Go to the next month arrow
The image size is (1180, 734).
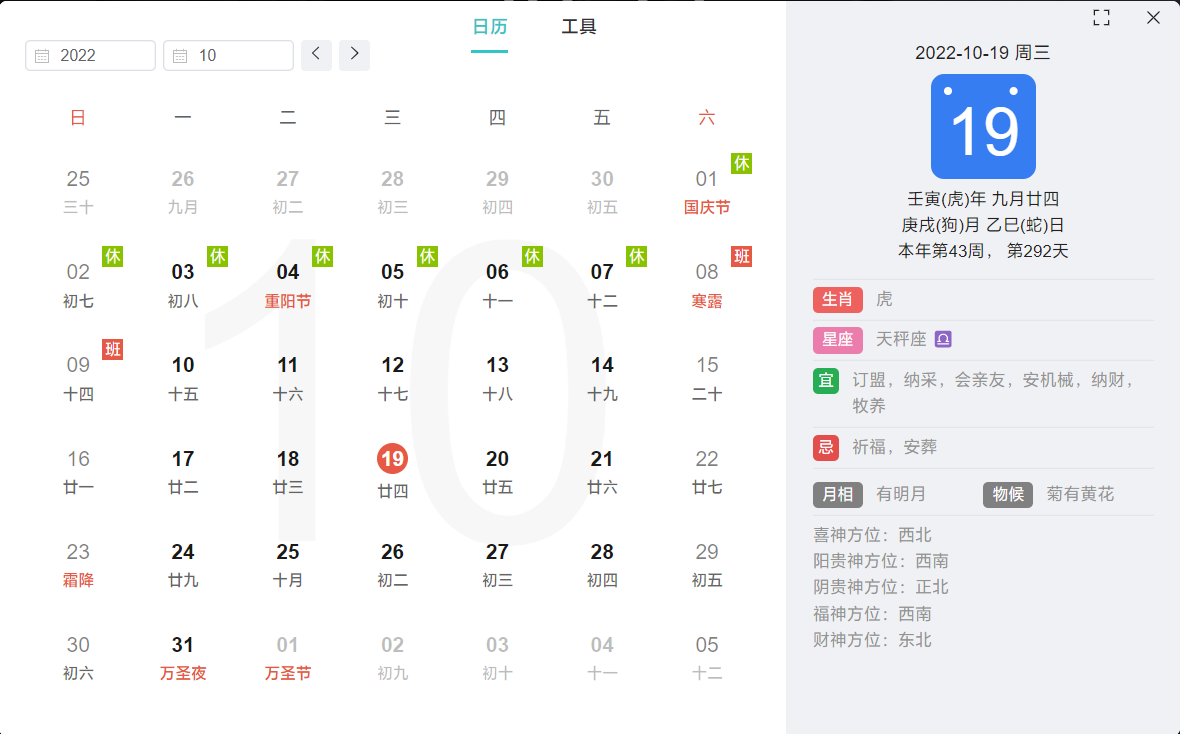click(x=354, y=55)
